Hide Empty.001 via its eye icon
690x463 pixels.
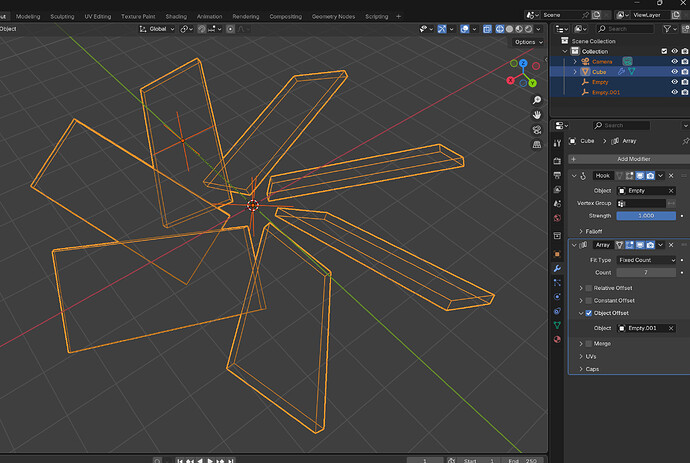[674, 92]
